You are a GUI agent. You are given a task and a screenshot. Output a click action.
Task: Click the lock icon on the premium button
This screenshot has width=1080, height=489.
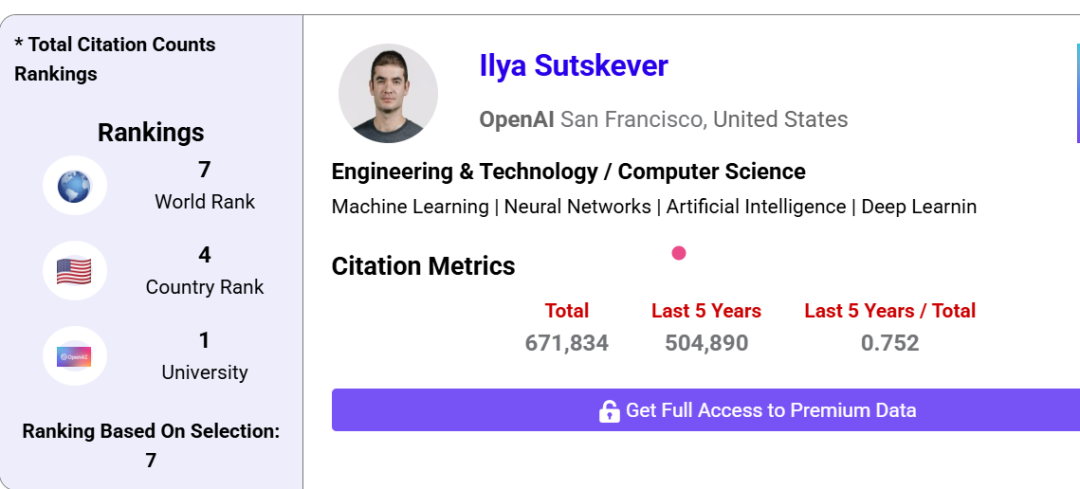click(x=609, y=411)
